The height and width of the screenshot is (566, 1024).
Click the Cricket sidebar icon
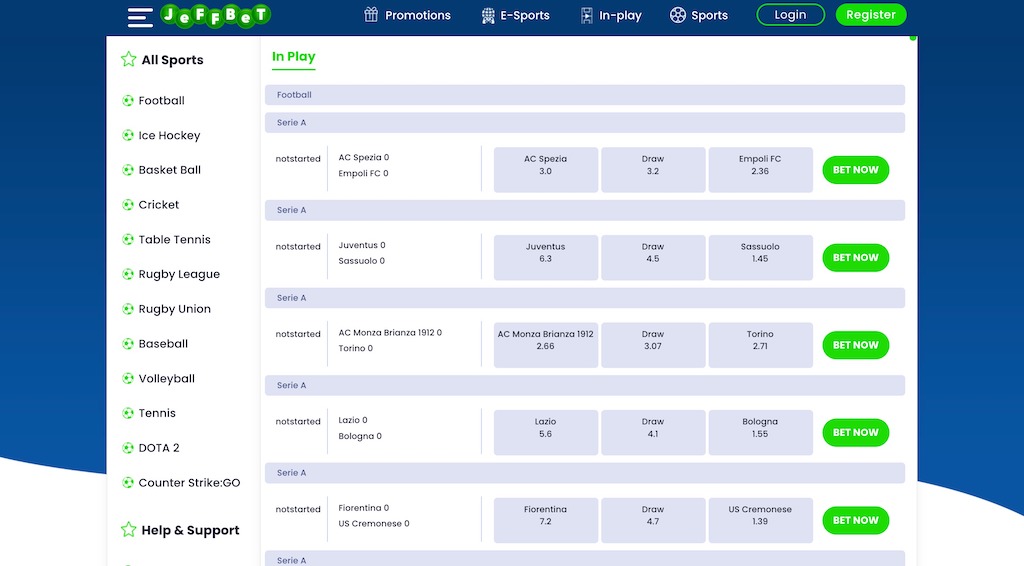click(x=128, y=204)
